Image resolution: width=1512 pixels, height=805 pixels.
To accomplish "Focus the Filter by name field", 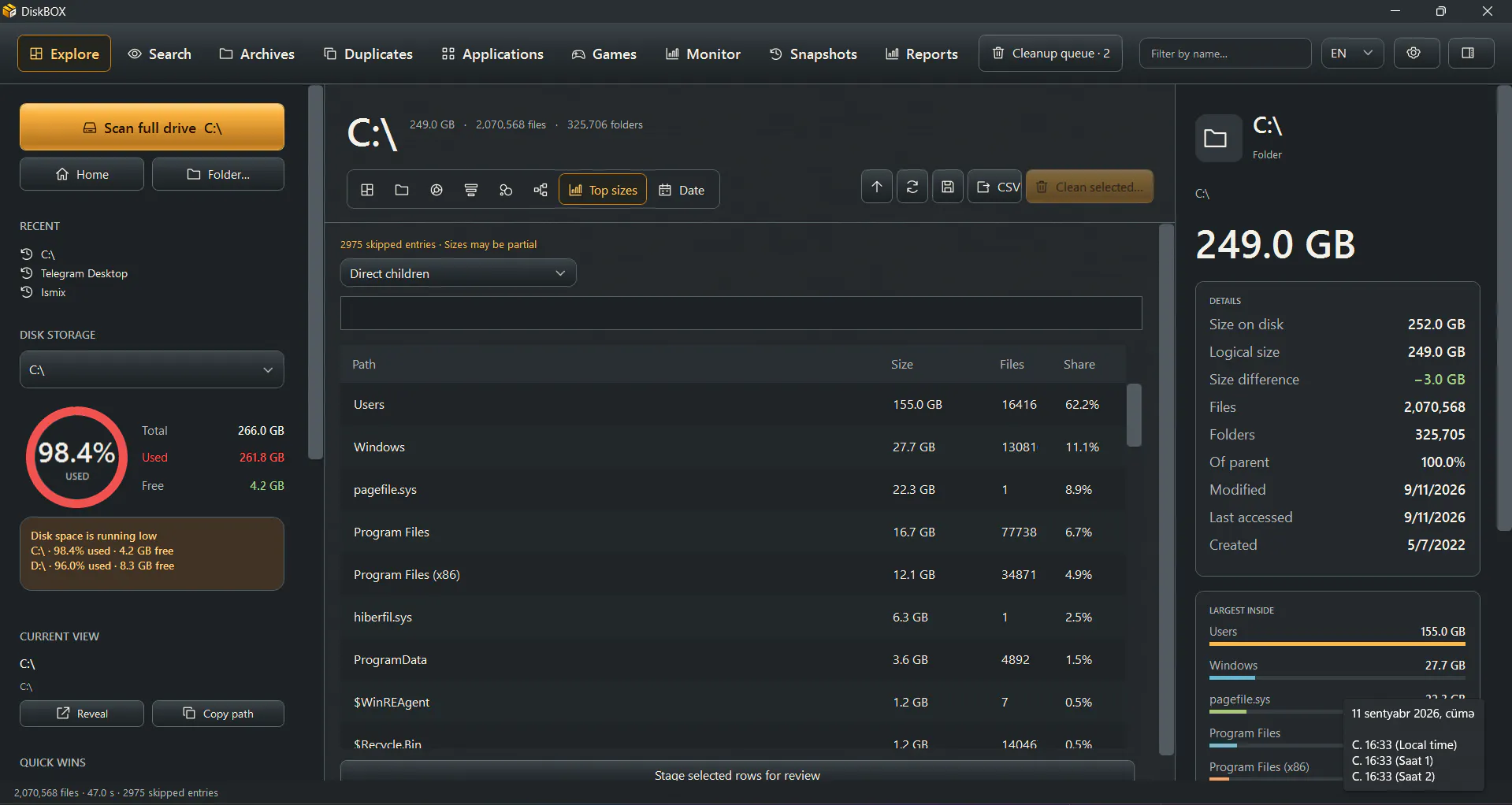I will (1225, 54).
